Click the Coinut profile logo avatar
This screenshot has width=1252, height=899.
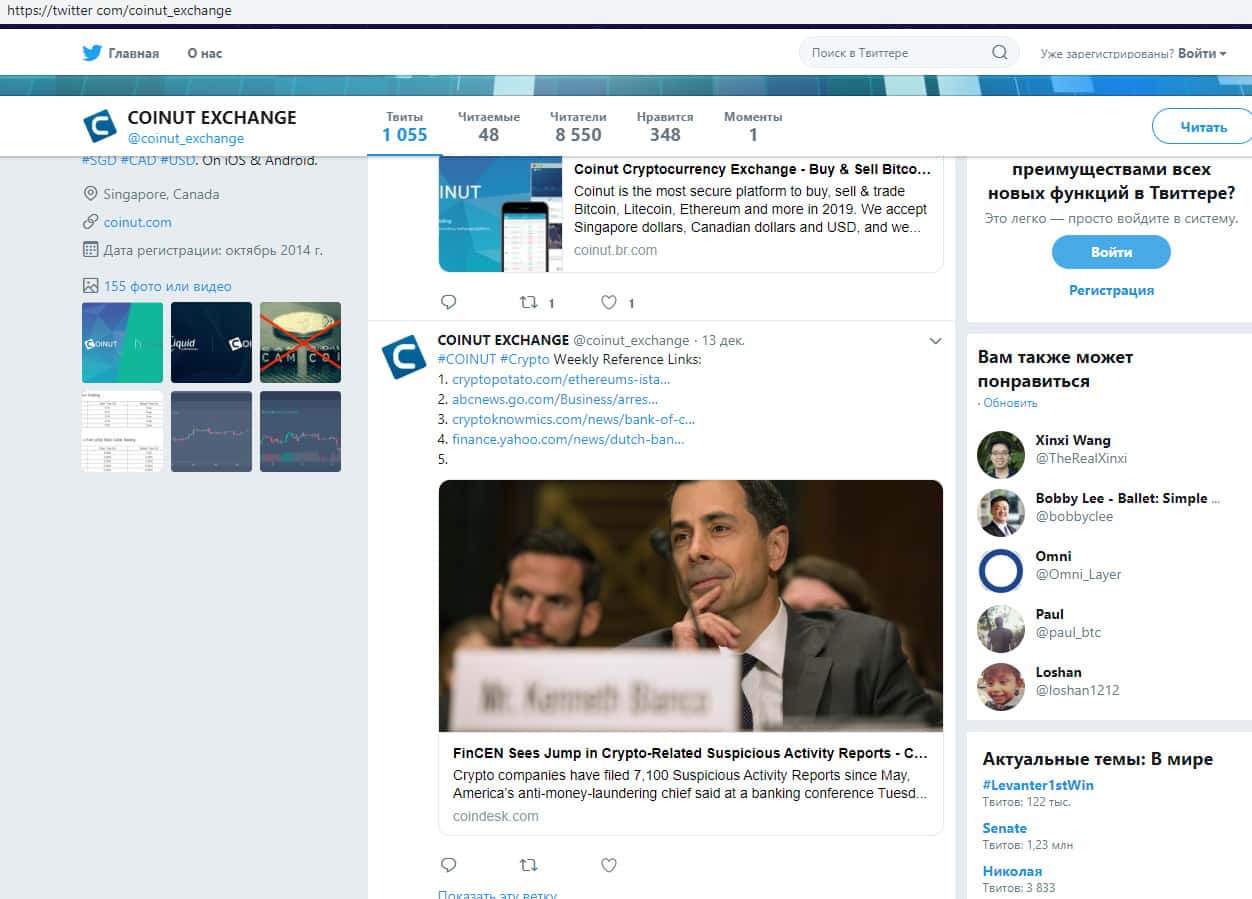click(x=100, y=126)
